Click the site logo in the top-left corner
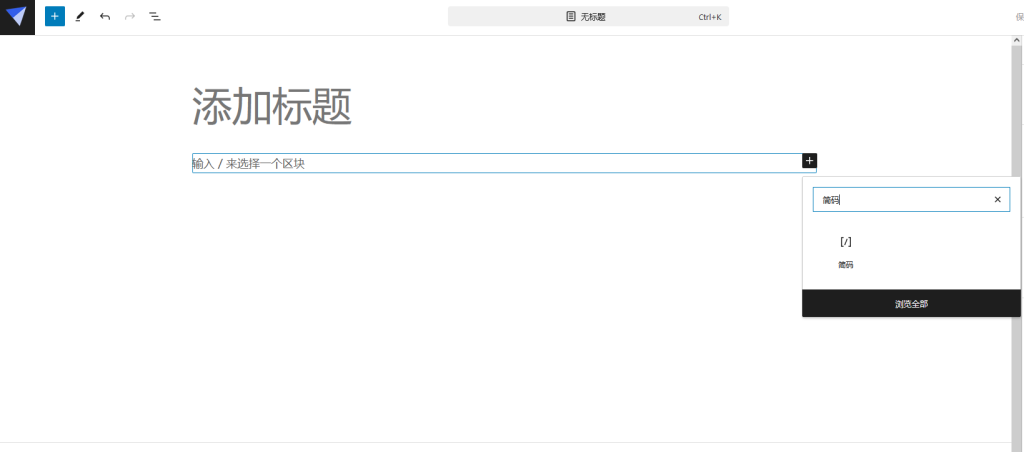The height and width of the screenshot is (452, 1024). [17, 17]
